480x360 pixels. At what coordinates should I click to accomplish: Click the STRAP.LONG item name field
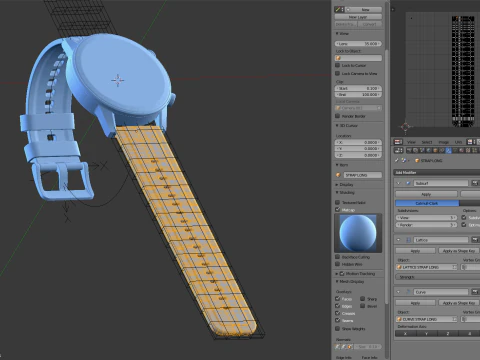click(x=363, y=175)
